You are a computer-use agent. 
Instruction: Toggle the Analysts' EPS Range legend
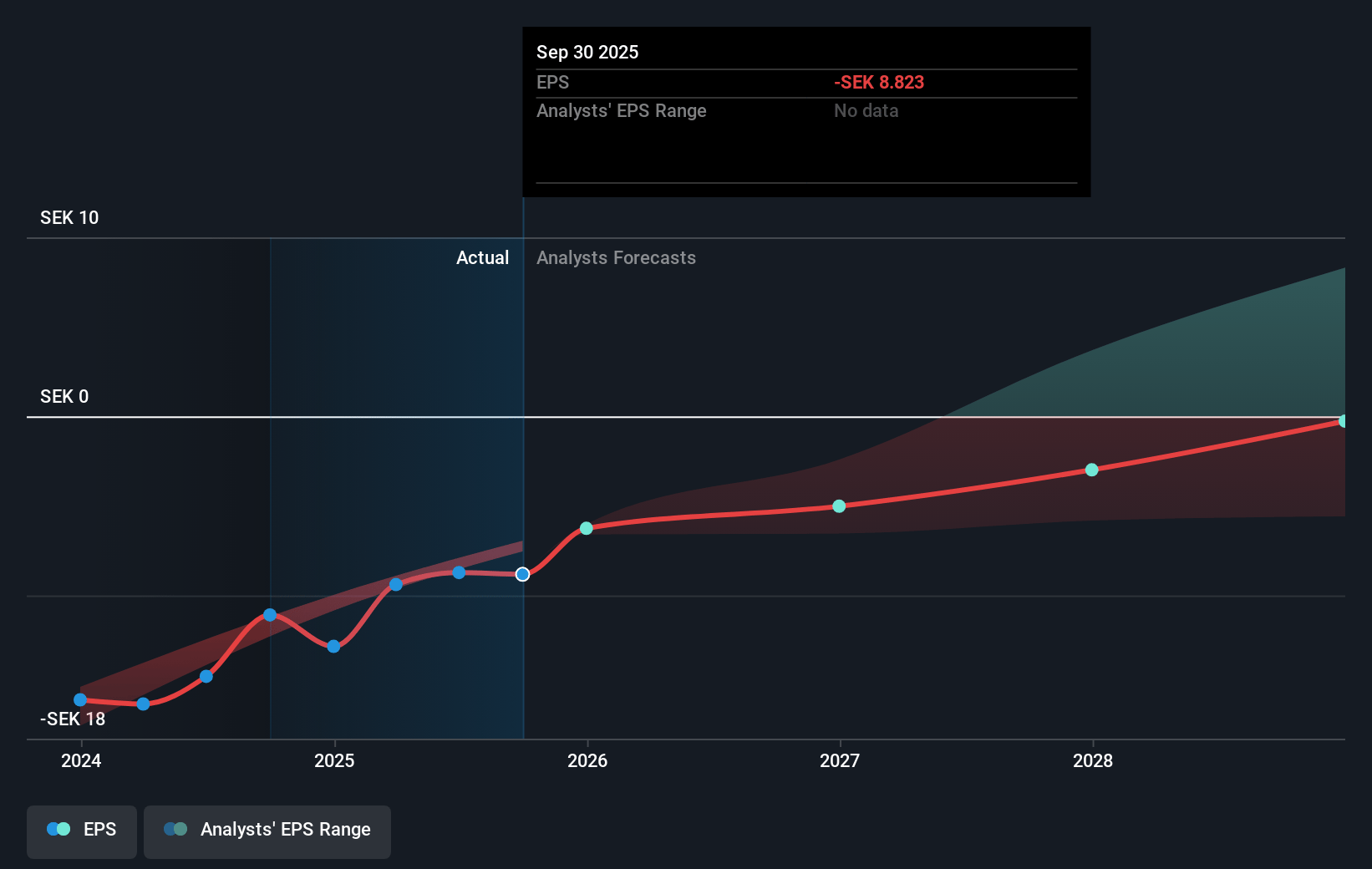click(x=267, y=830)
